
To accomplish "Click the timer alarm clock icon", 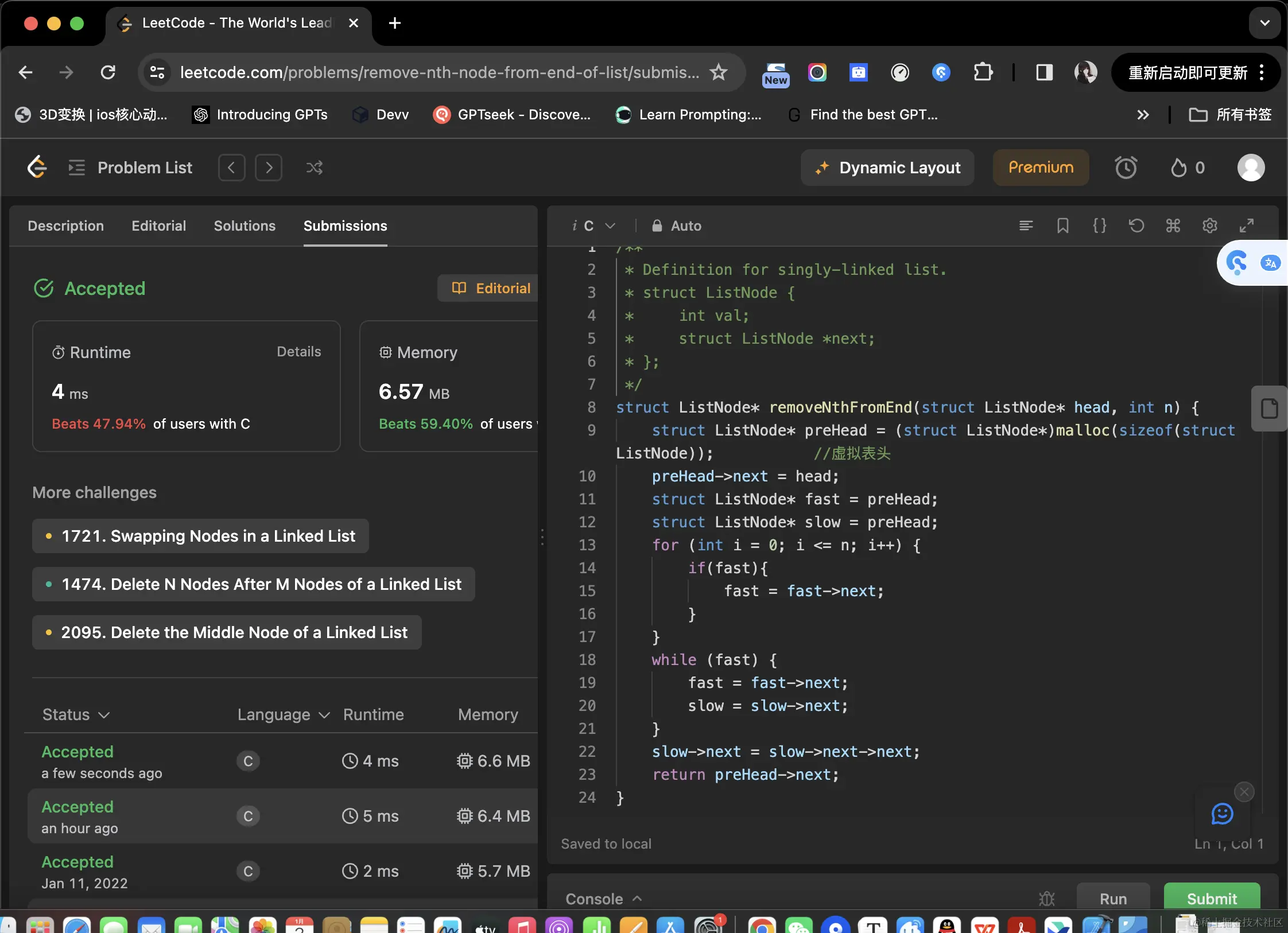I will coord(1126,168).
